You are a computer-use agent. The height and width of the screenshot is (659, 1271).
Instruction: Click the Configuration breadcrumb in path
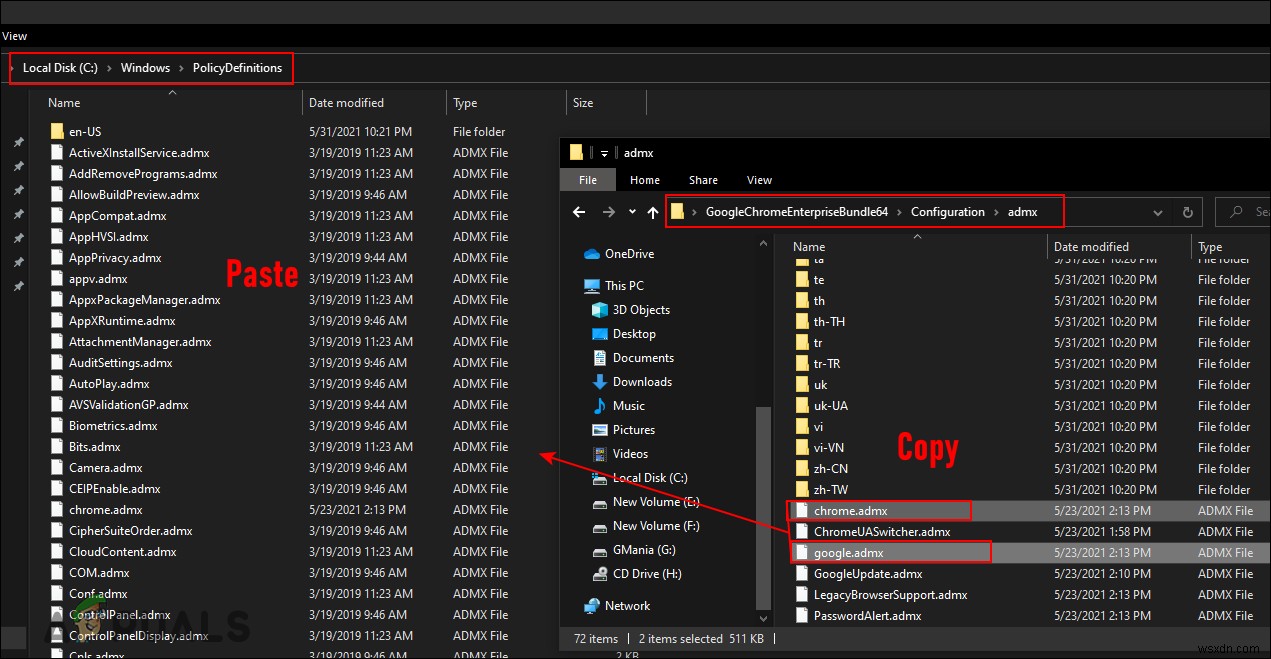(947, 212)
